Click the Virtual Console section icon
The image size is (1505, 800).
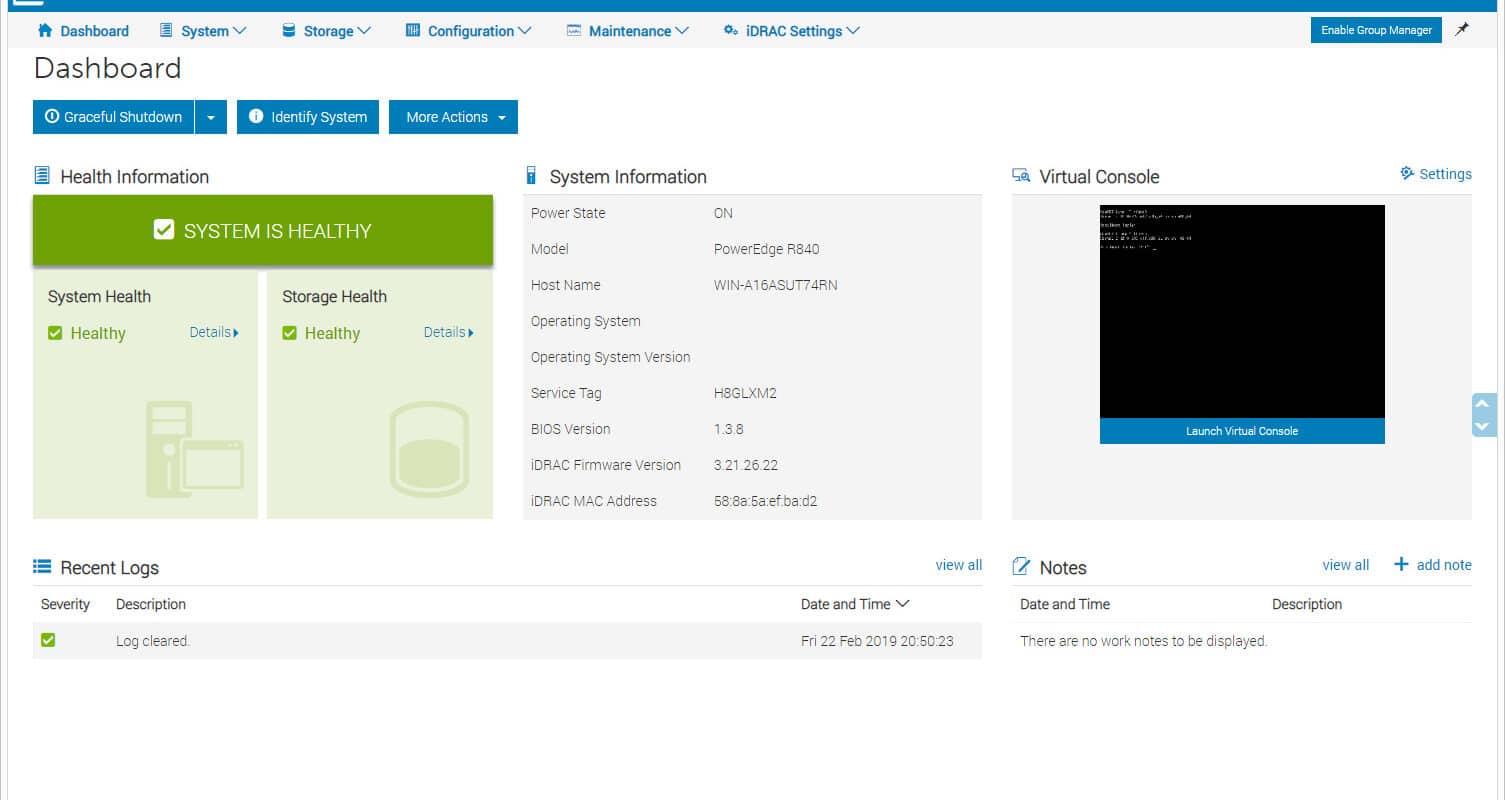point(1021,176)
